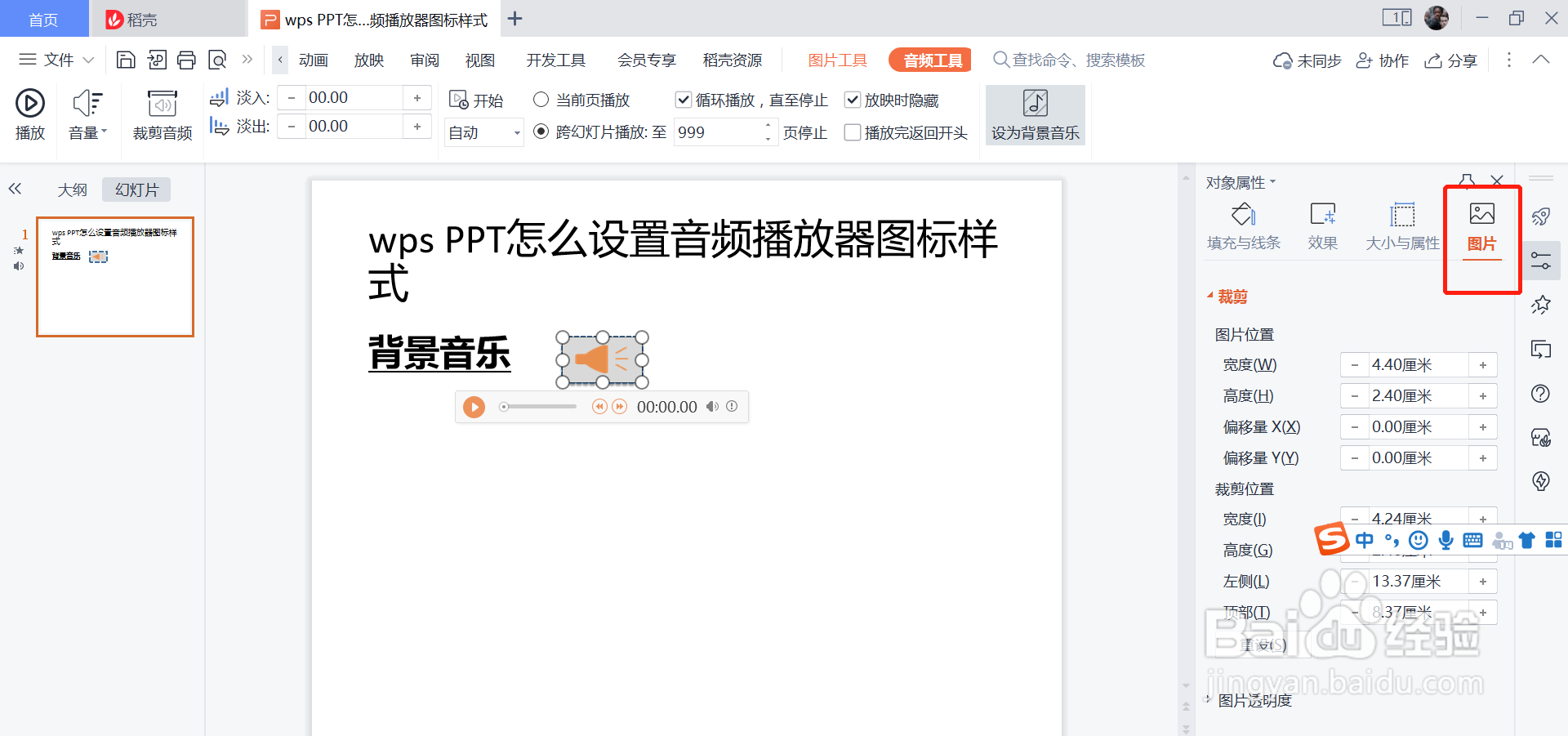Click the 未同步 sync status button
1568x736 pixels.
[x=1307, y=60]
